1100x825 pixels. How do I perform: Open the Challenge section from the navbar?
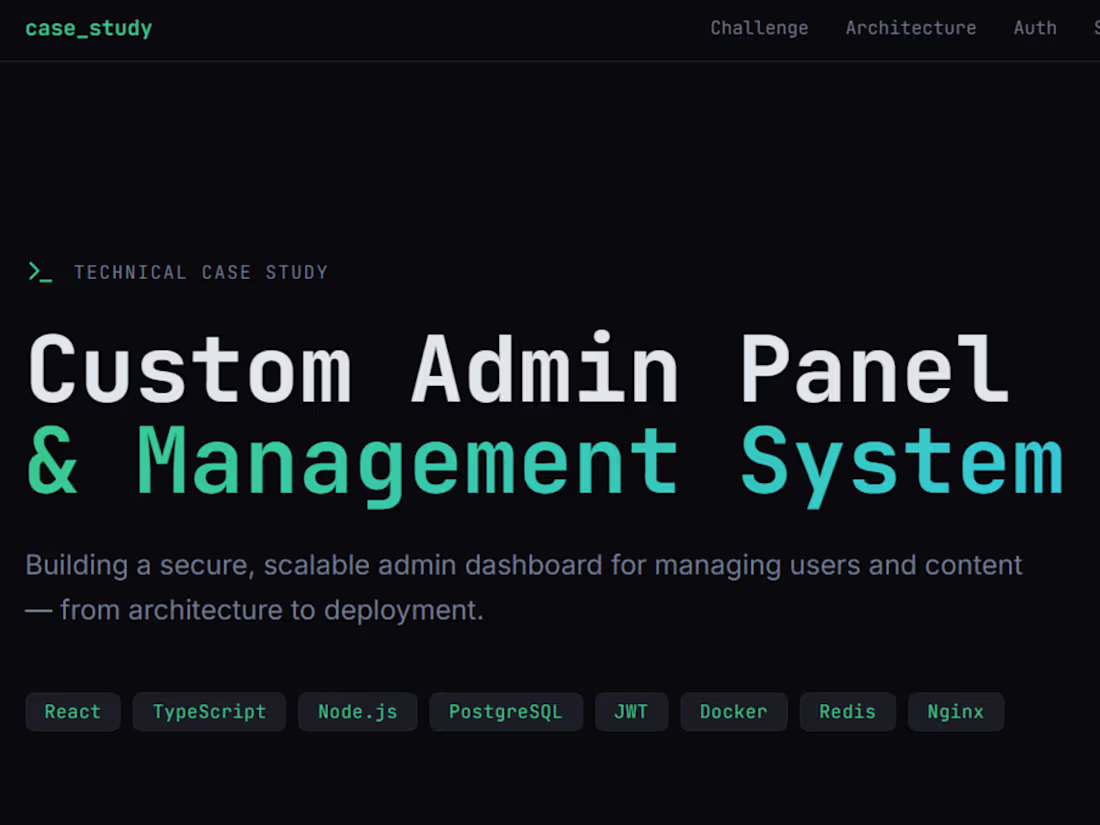(x=759, y=28)
